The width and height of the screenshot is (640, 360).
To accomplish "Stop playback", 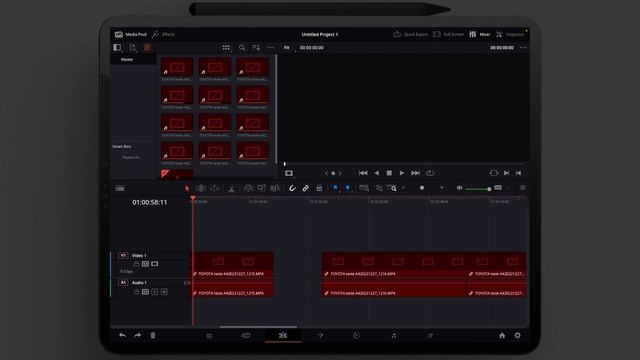I will pos(389,173).
